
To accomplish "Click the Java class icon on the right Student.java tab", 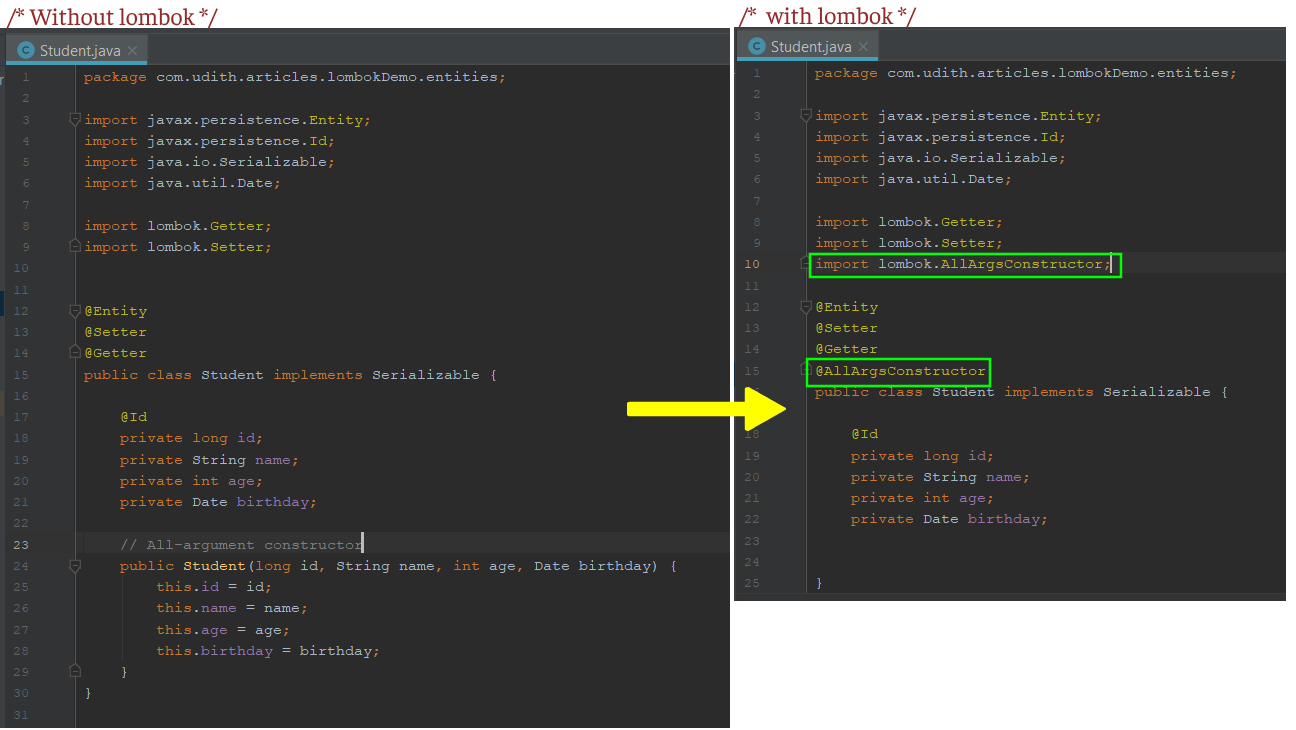I will point(758,45).
